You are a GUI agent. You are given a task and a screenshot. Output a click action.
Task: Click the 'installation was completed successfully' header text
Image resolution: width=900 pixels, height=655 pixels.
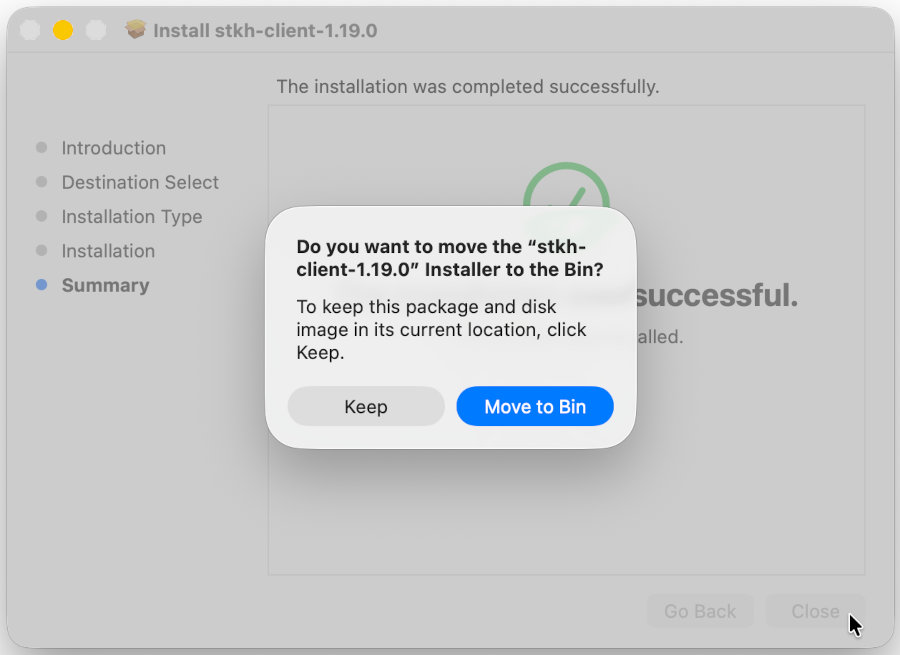pos(468,87)
